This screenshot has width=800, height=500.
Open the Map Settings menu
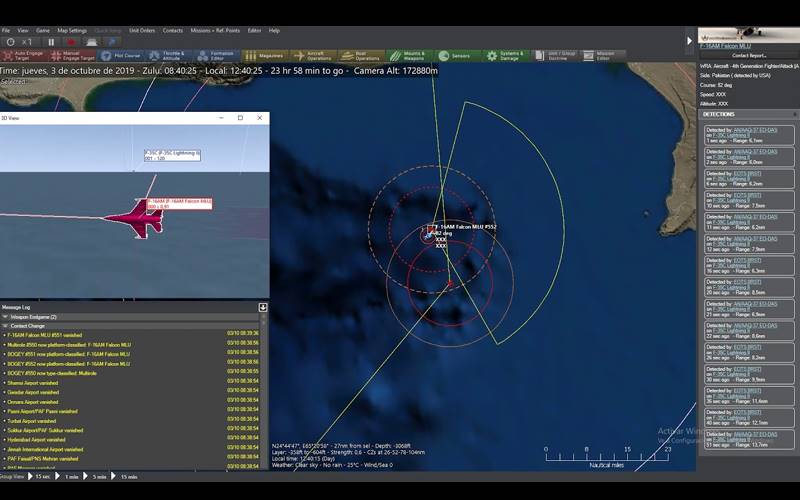pyautogui.click(x=71, y=31)
